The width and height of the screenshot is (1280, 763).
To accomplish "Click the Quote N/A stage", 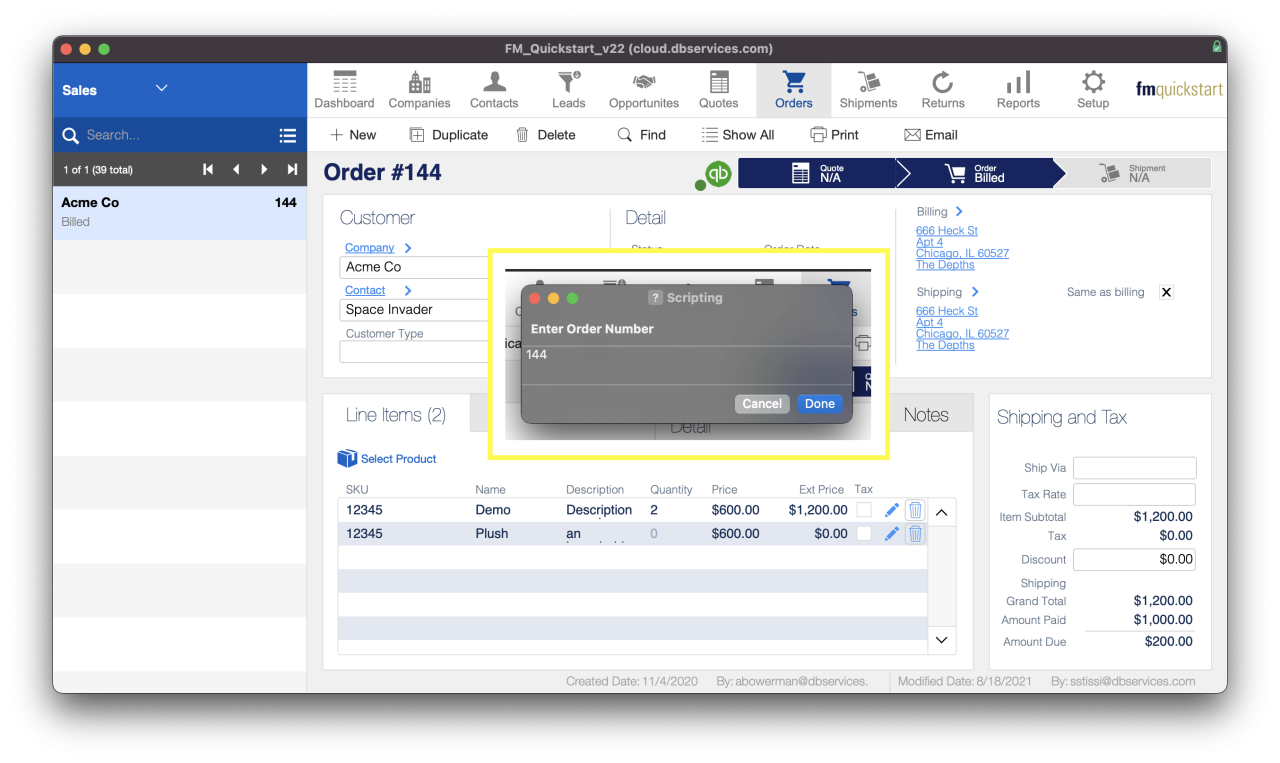I will pyautogui.click(x=816, y=173).
